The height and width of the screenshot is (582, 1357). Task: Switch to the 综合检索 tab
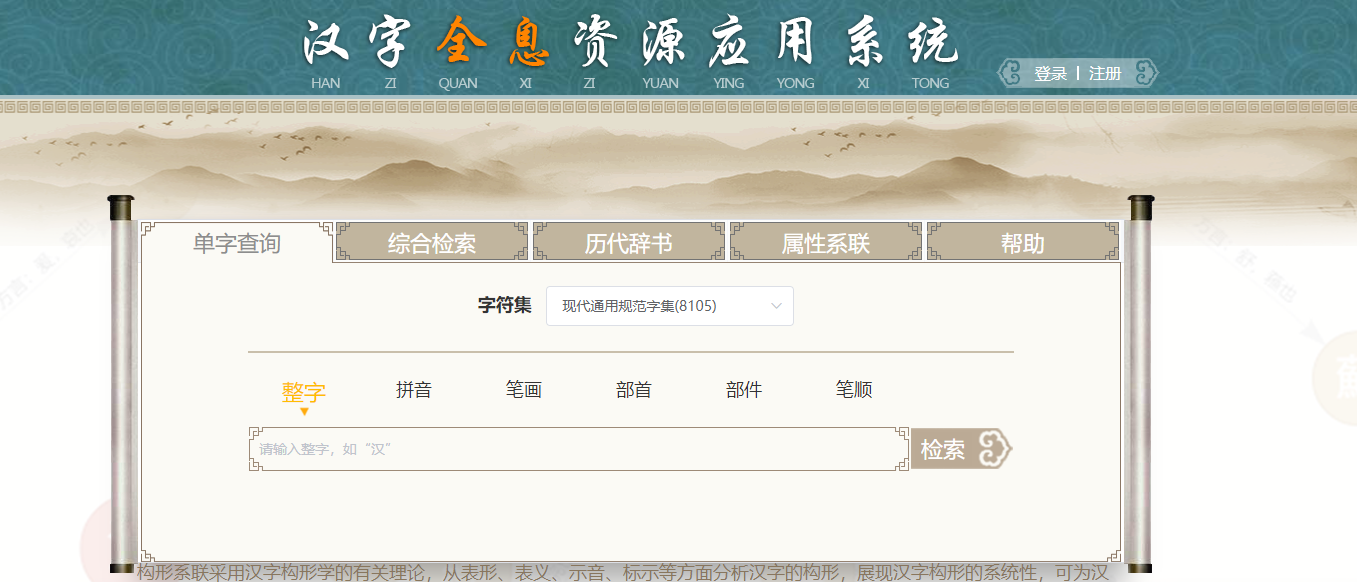432,243
